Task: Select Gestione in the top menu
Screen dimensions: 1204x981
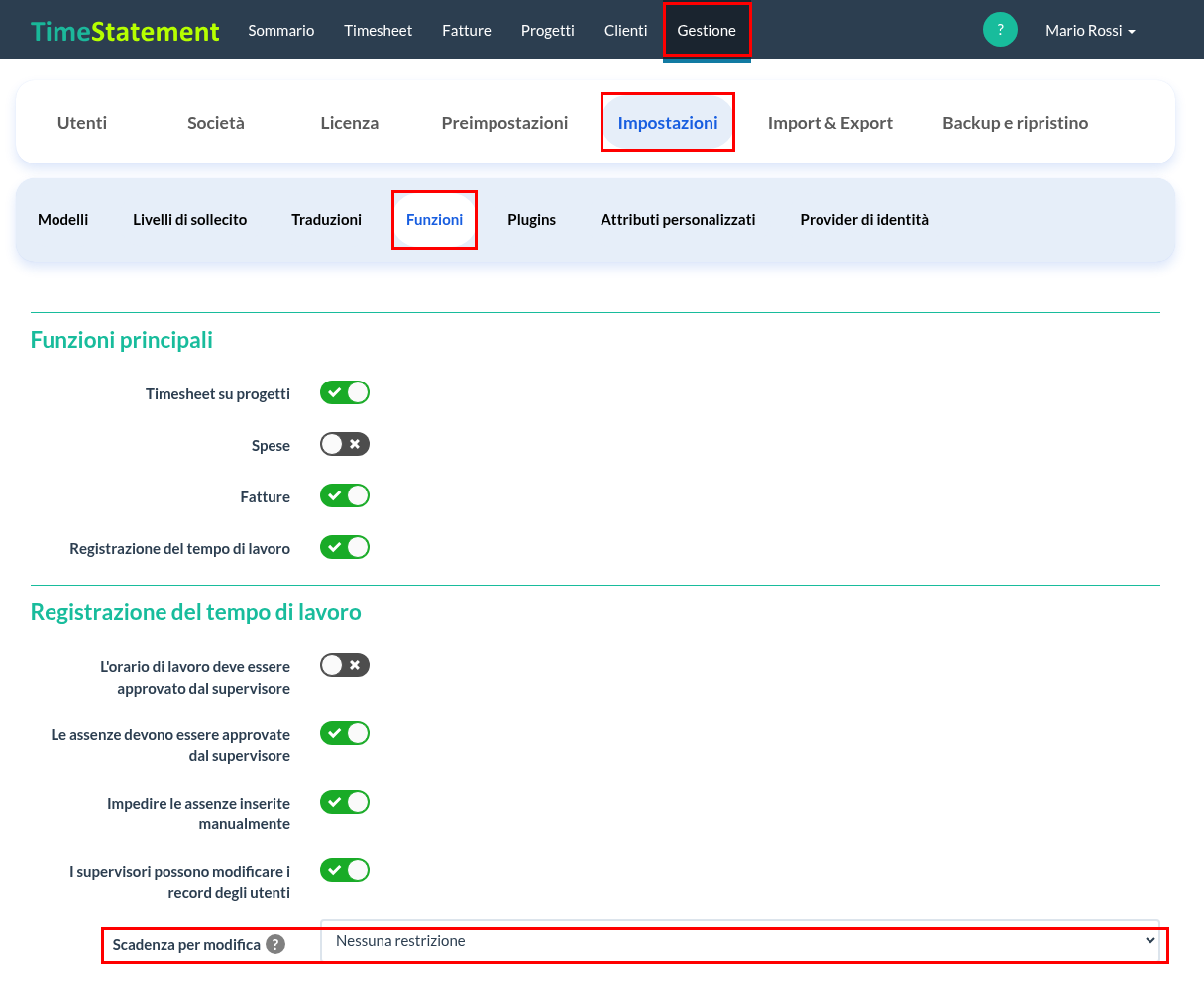Action: 707,31
